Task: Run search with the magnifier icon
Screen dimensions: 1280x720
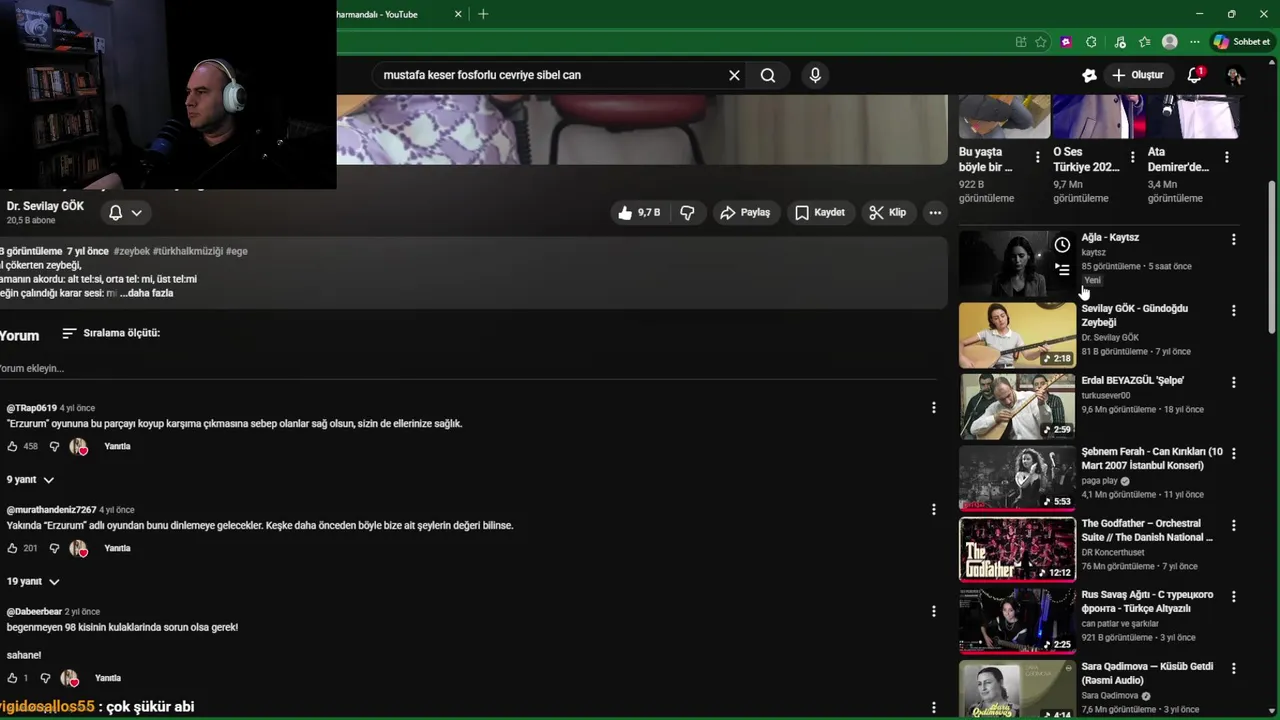Action: [768, 75]
